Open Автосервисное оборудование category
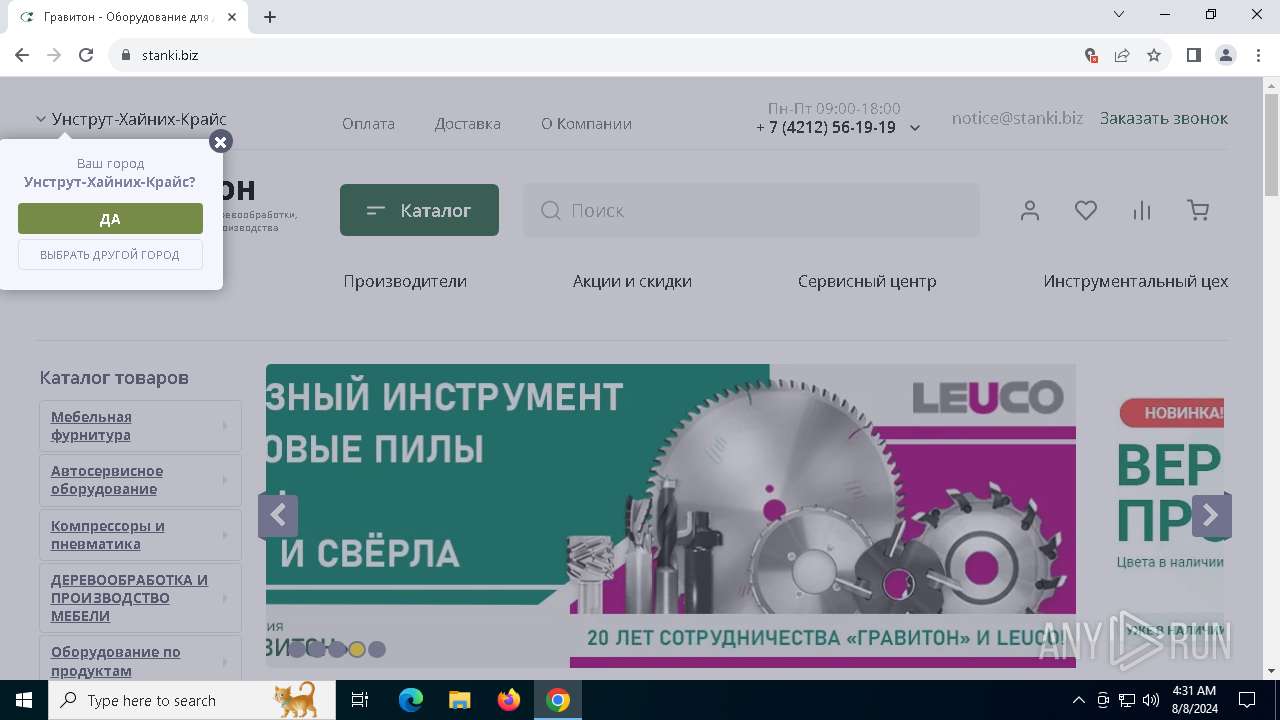Image resolution: width=1280 pixels, height=720 pixels. tap(107, 480)
